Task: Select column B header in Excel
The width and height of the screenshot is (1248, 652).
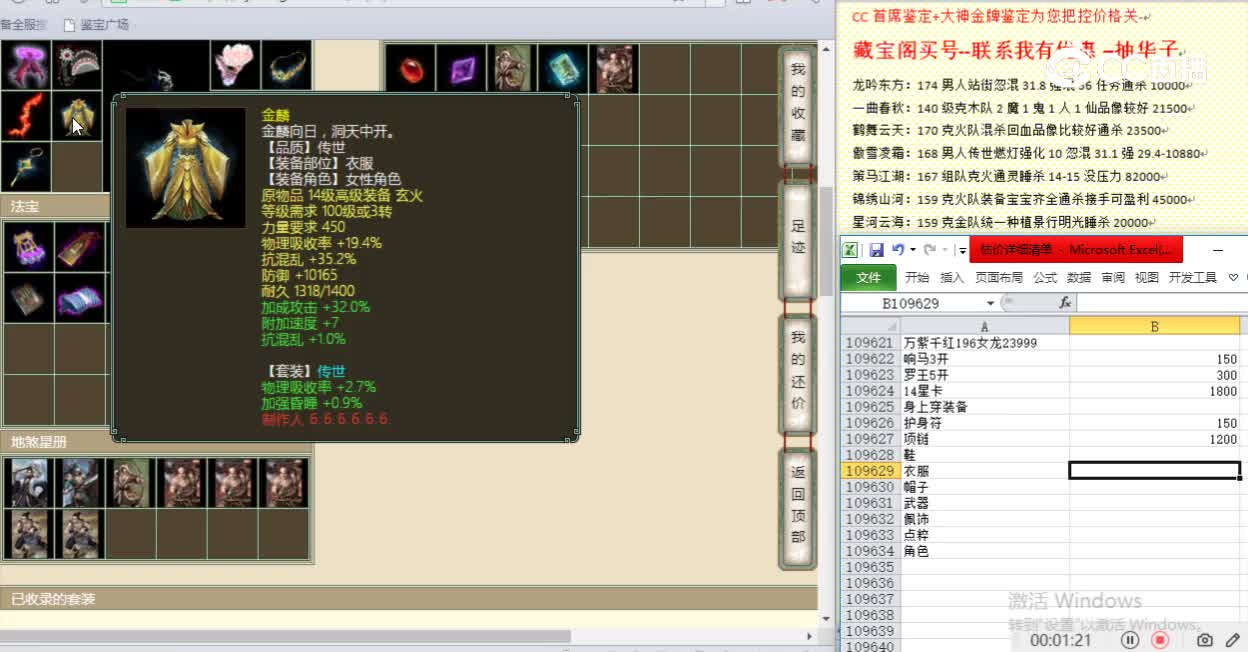Action: pos(1155,326)
